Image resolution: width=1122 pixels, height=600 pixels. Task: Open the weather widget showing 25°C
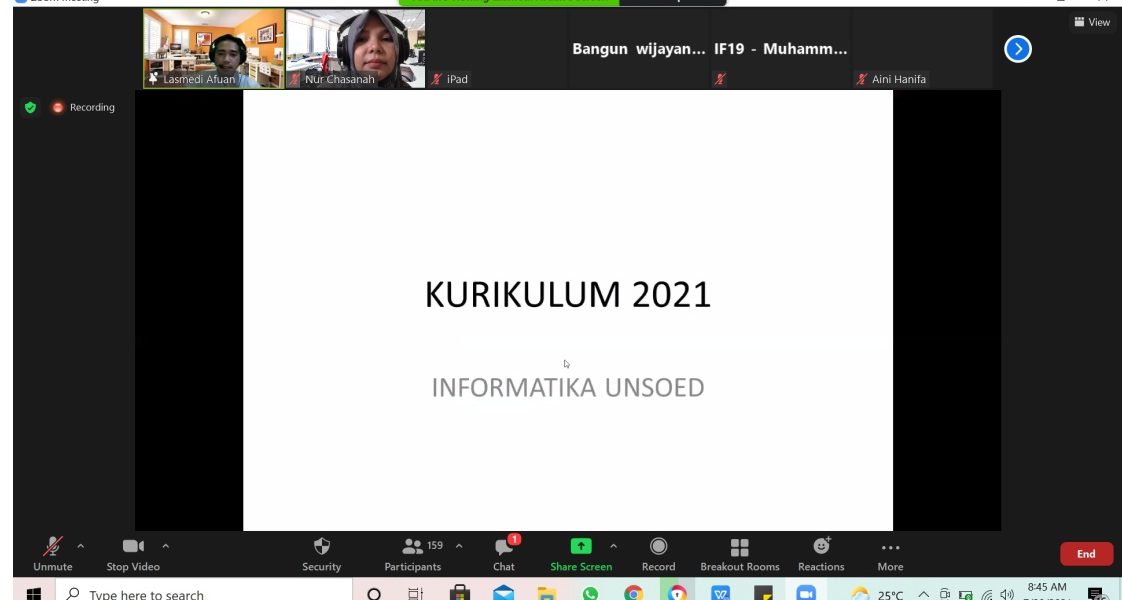(x=877, y=594)
